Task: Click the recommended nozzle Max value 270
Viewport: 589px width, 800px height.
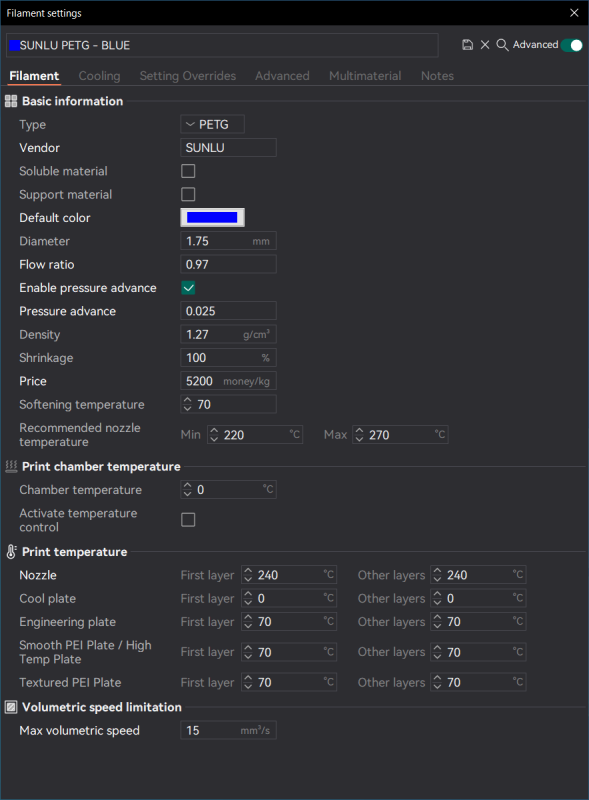Action: pos(379,435)
